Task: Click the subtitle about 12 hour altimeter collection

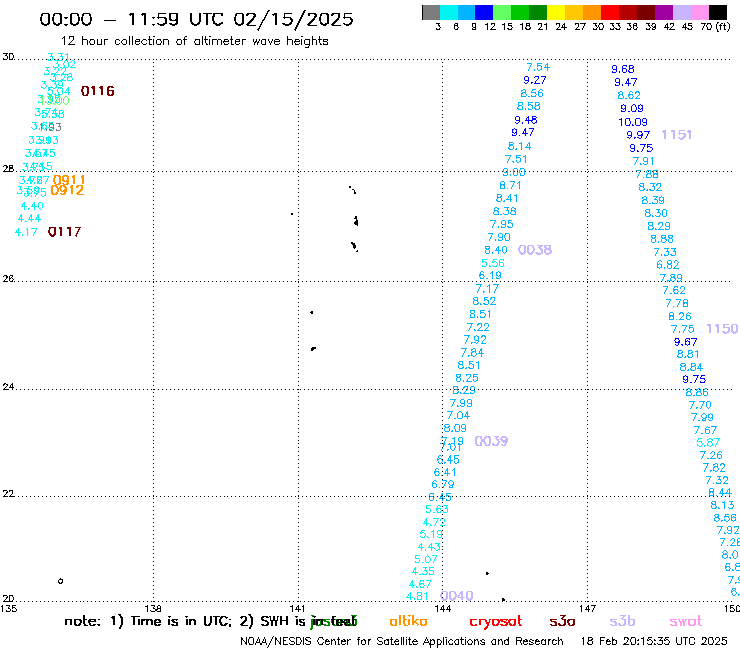Action: (x=194, y=41)
